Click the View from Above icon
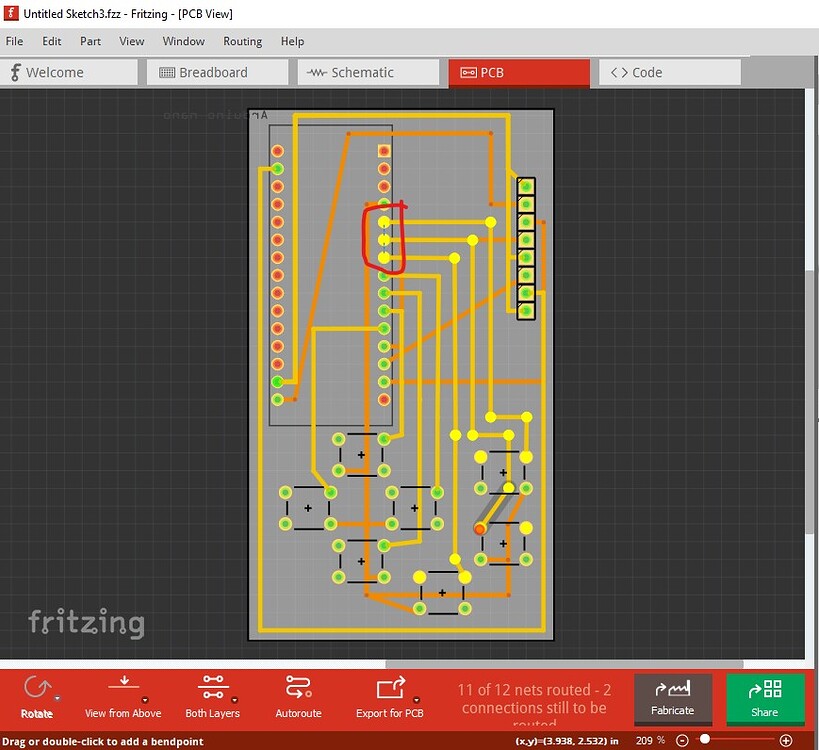819x750 pixels. click(x=124, y=684)
